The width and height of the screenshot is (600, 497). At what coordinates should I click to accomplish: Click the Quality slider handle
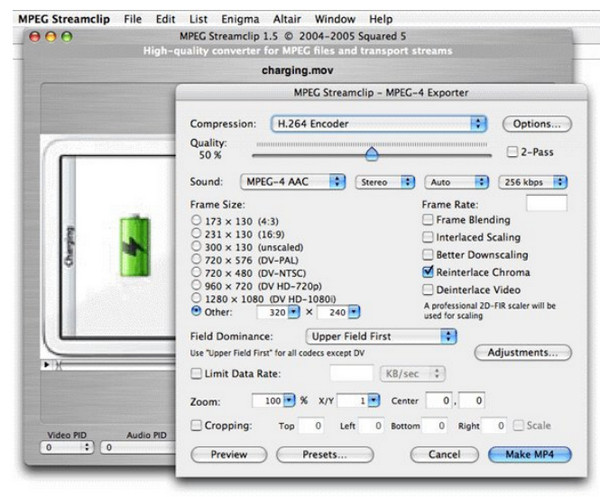pos(372,154)
